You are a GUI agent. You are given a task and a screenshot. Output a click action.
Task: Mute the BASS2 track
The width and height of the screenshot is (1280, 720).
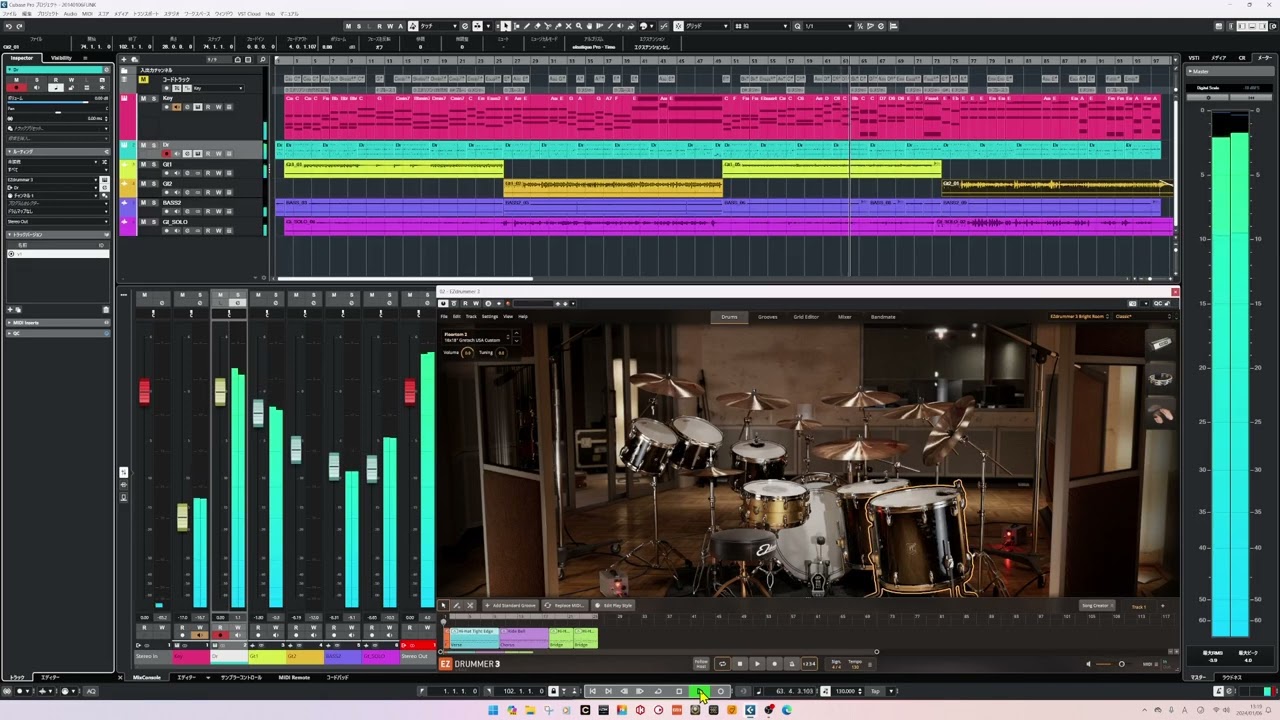(x=143, y=203)
